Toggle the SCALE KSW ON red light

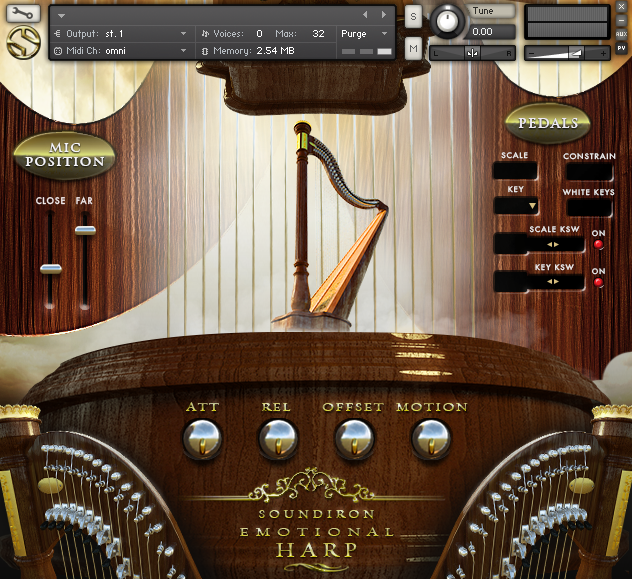(598, 244)
